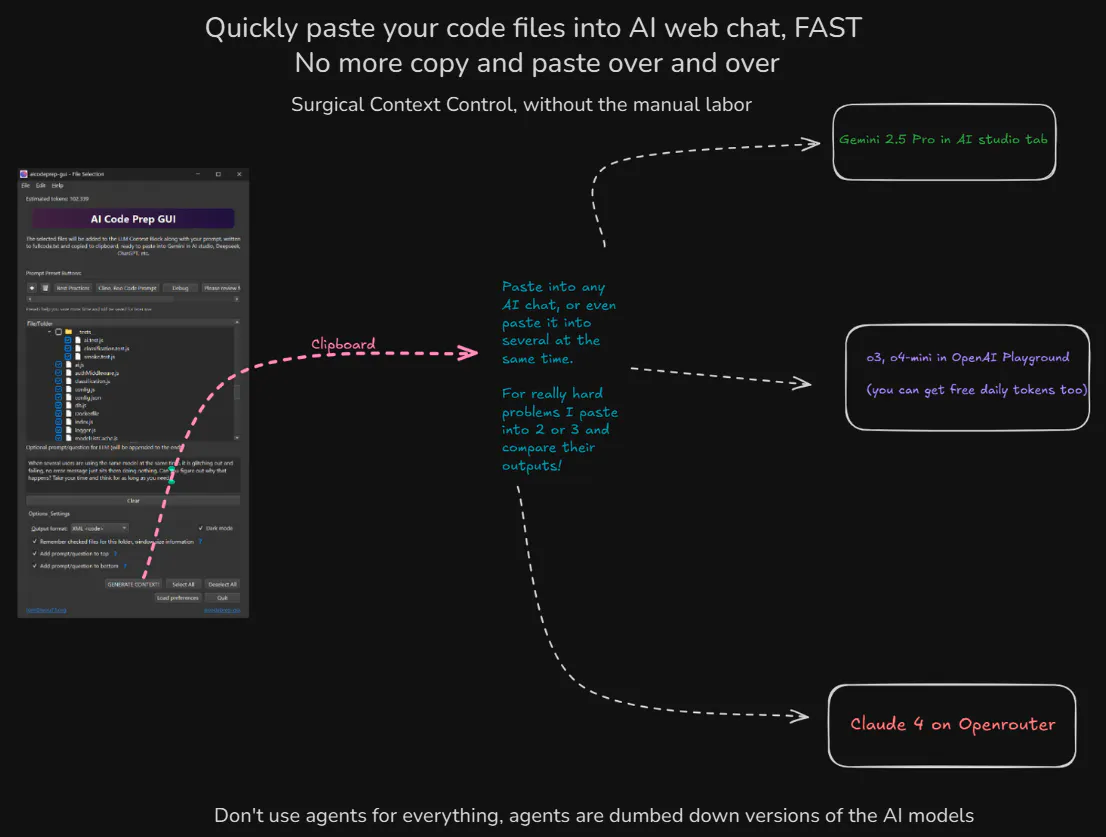Screen dimensions: 1106x837
Task: Click the GENERATE CONTEXT! button
Action: 133,584
